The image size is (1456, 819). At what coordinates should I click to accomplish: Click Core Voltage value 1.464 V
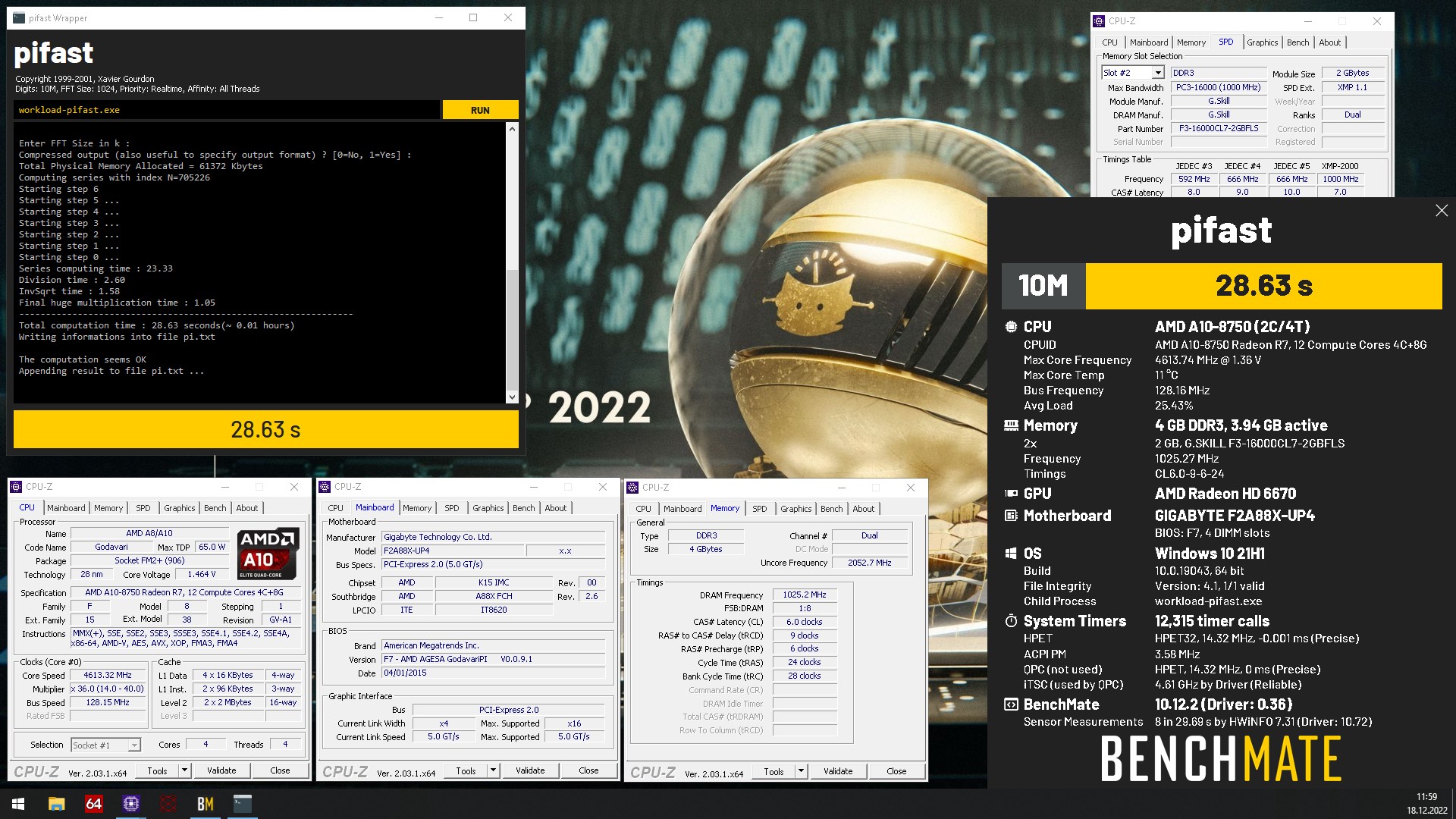(x=202, y=574)
